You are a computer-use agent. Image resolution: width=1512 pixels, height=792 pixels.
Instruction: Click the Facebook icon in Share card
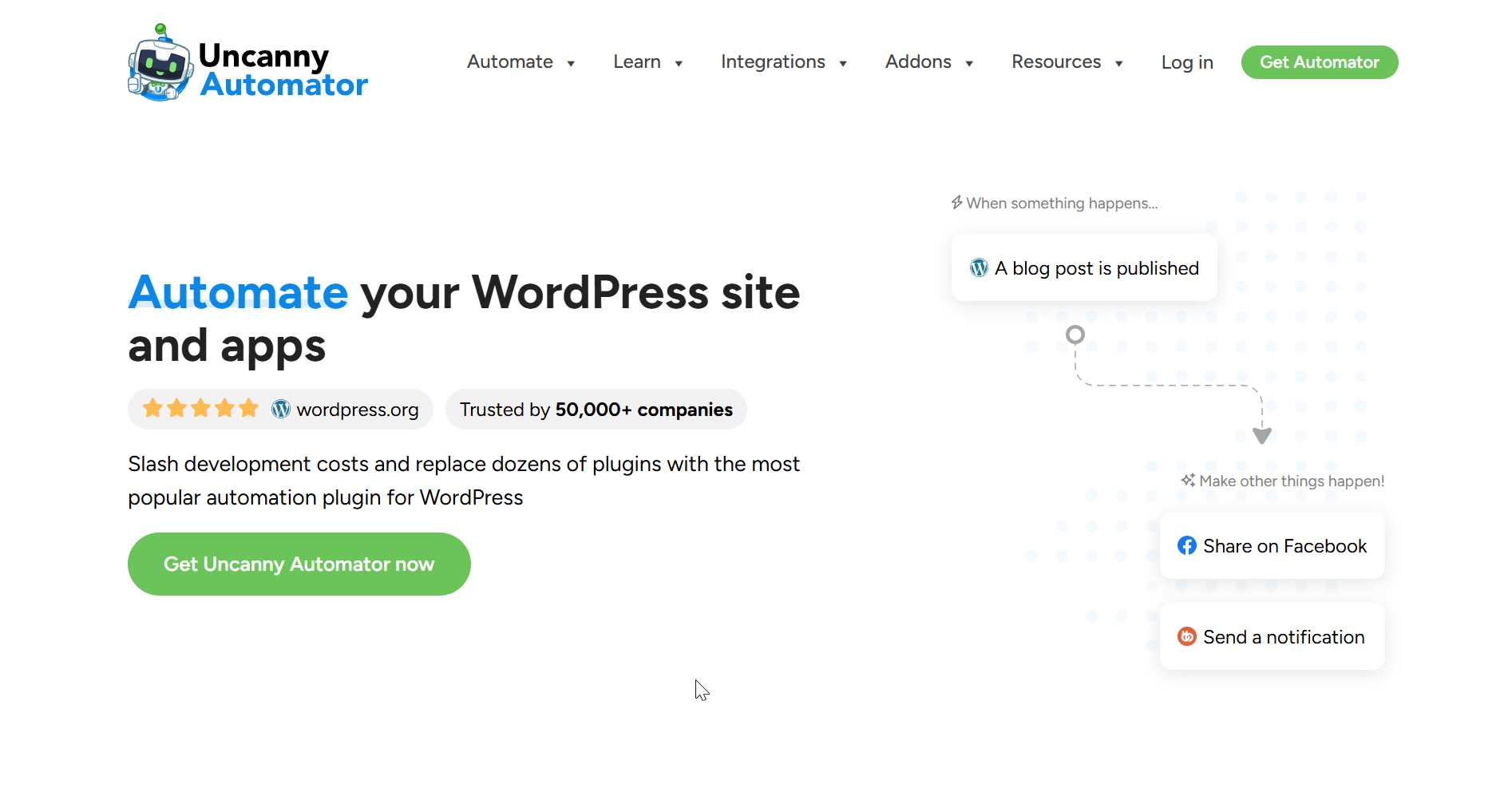[1186, 545]
